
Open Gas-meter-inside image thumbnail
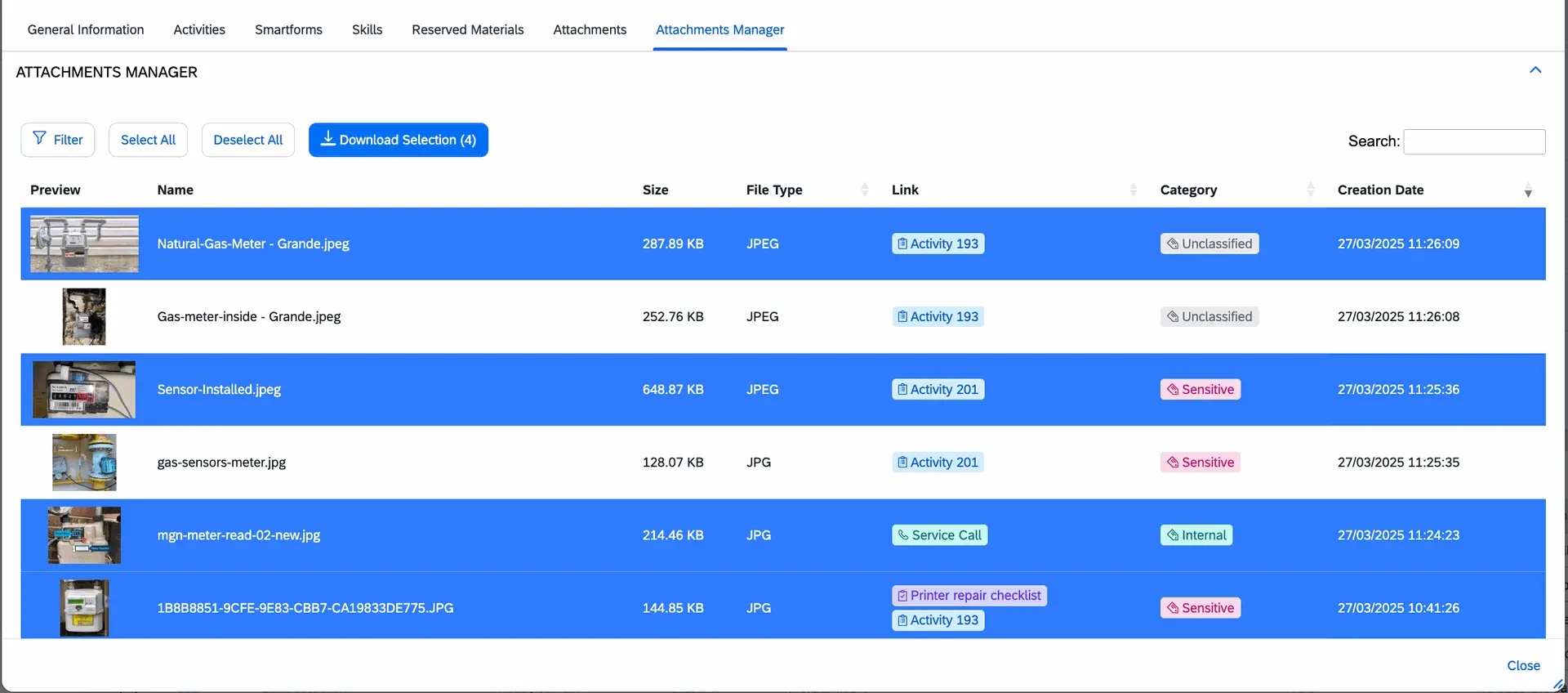[x=84, y=316]
